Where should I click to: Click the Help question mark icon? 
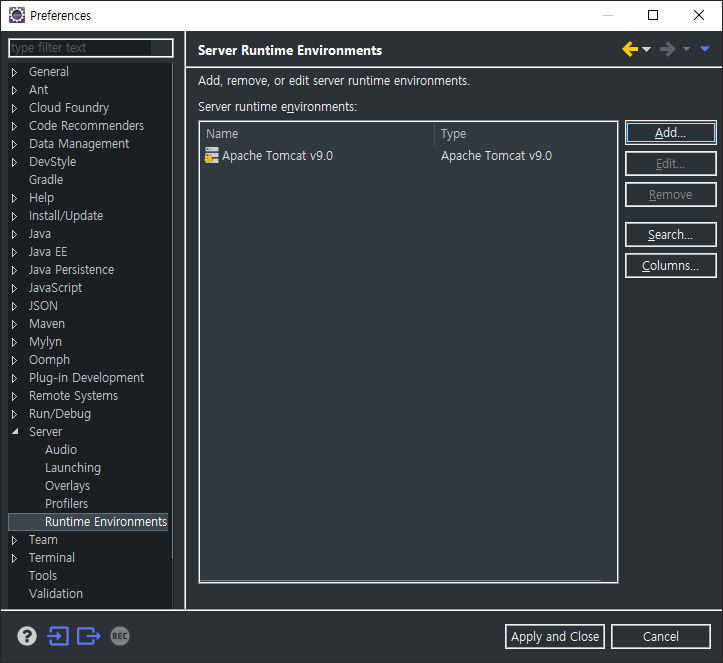coord(27,636)
